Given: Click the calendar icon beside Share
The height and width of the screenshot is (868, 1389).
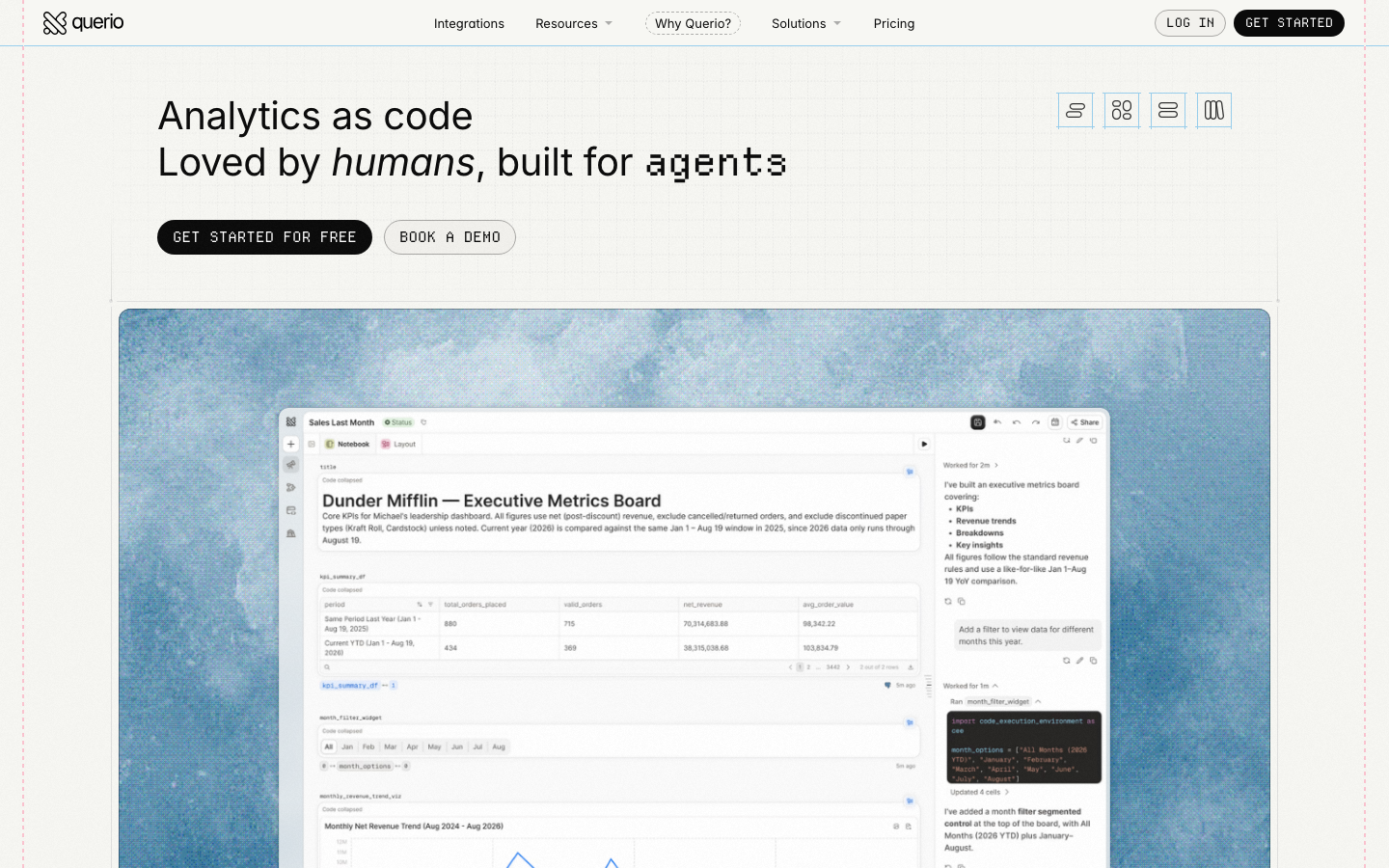Looking at the screenshot, I should (x=1055, y=422).
